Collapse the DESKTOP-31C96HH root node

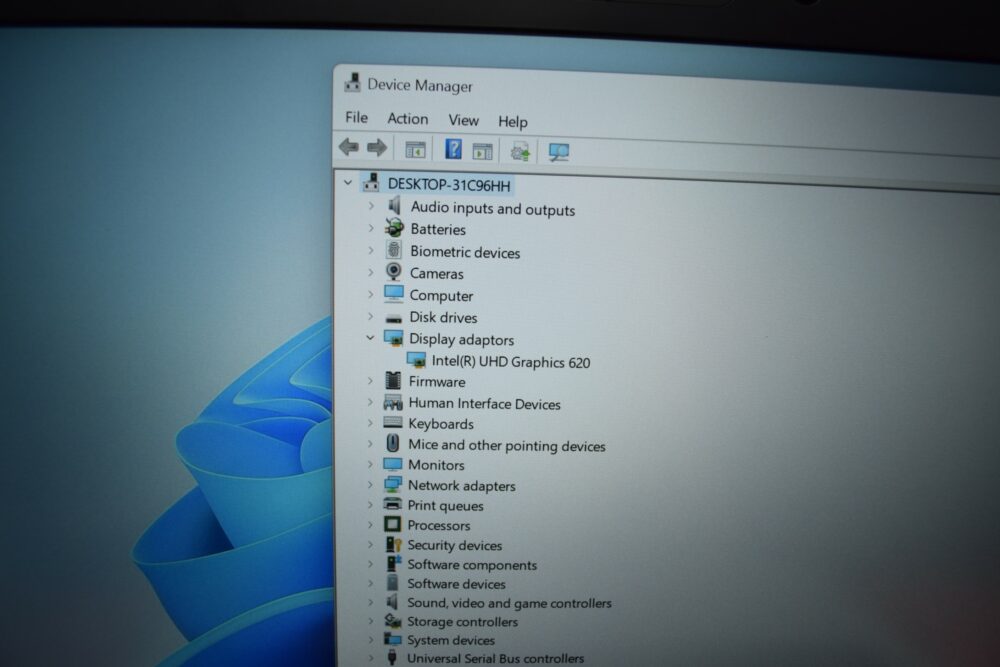348,182
